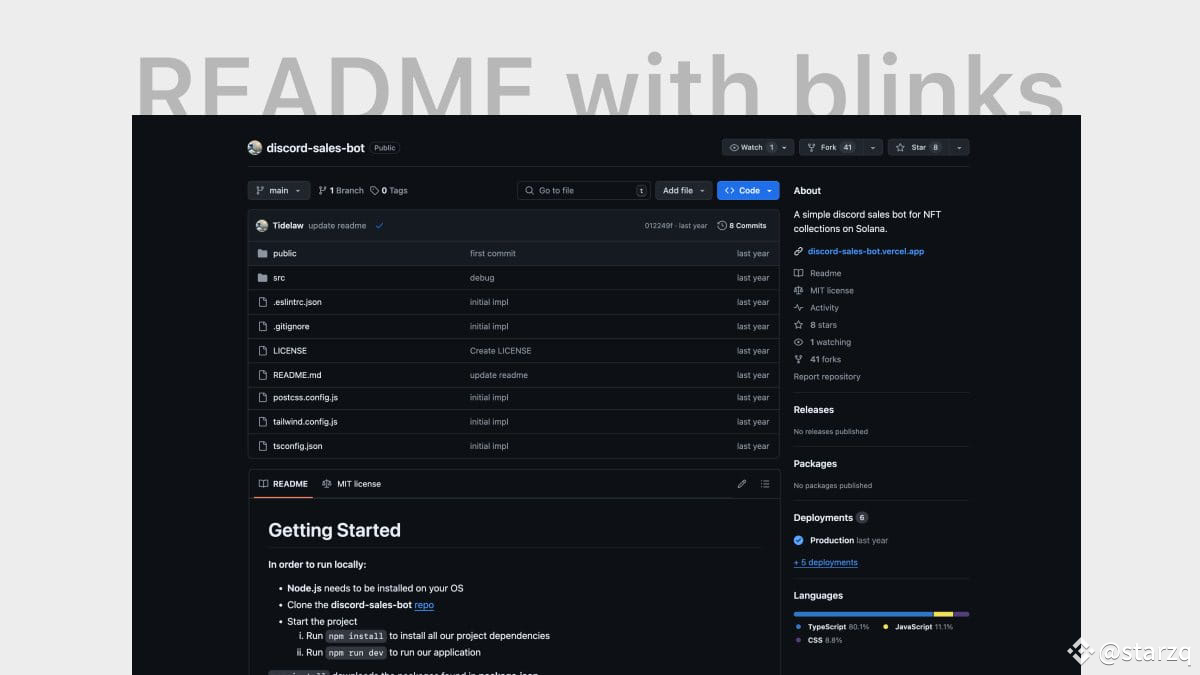Focus the Go to file search field
The width and height of the screenshot is (1200, 675).
tap(584, 190)
